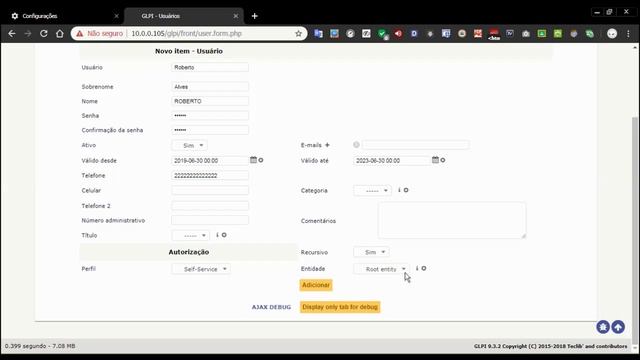The width and height of the screenshot is (640, 360).
Task: Clear the Válido desde date
Action: click(261, 160)
